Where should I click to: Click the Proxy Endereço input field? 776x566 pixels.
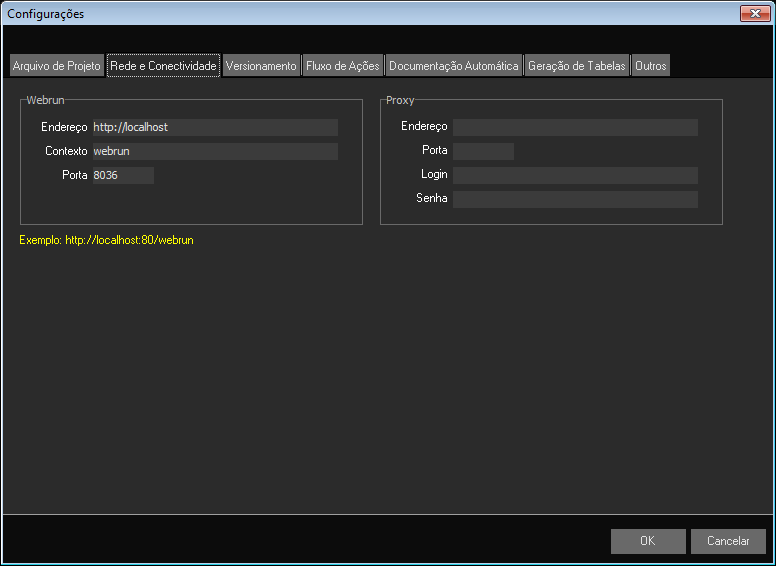coord(575,127)
